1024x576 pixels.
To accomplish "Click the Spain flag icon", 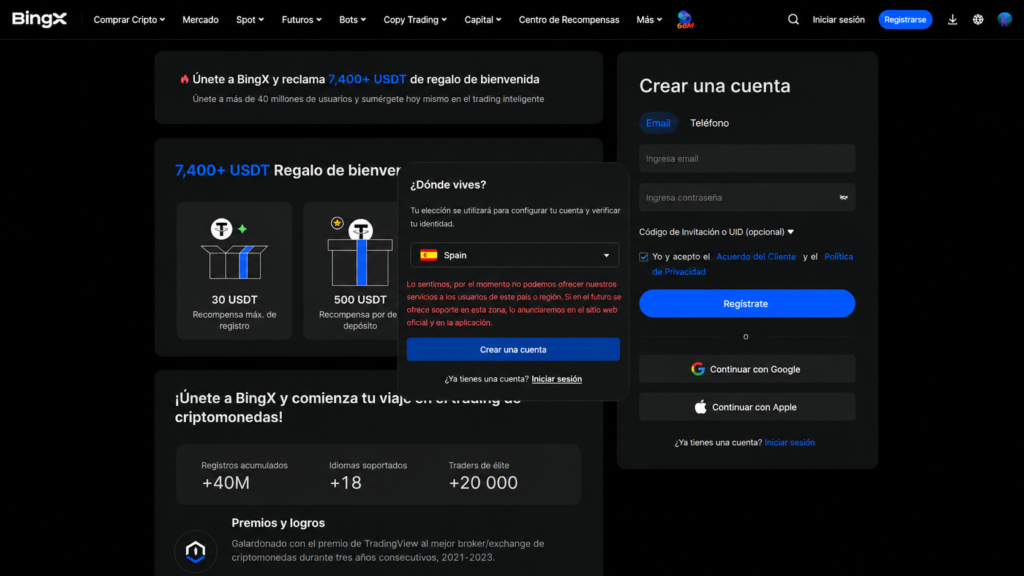I will (428, 255).
